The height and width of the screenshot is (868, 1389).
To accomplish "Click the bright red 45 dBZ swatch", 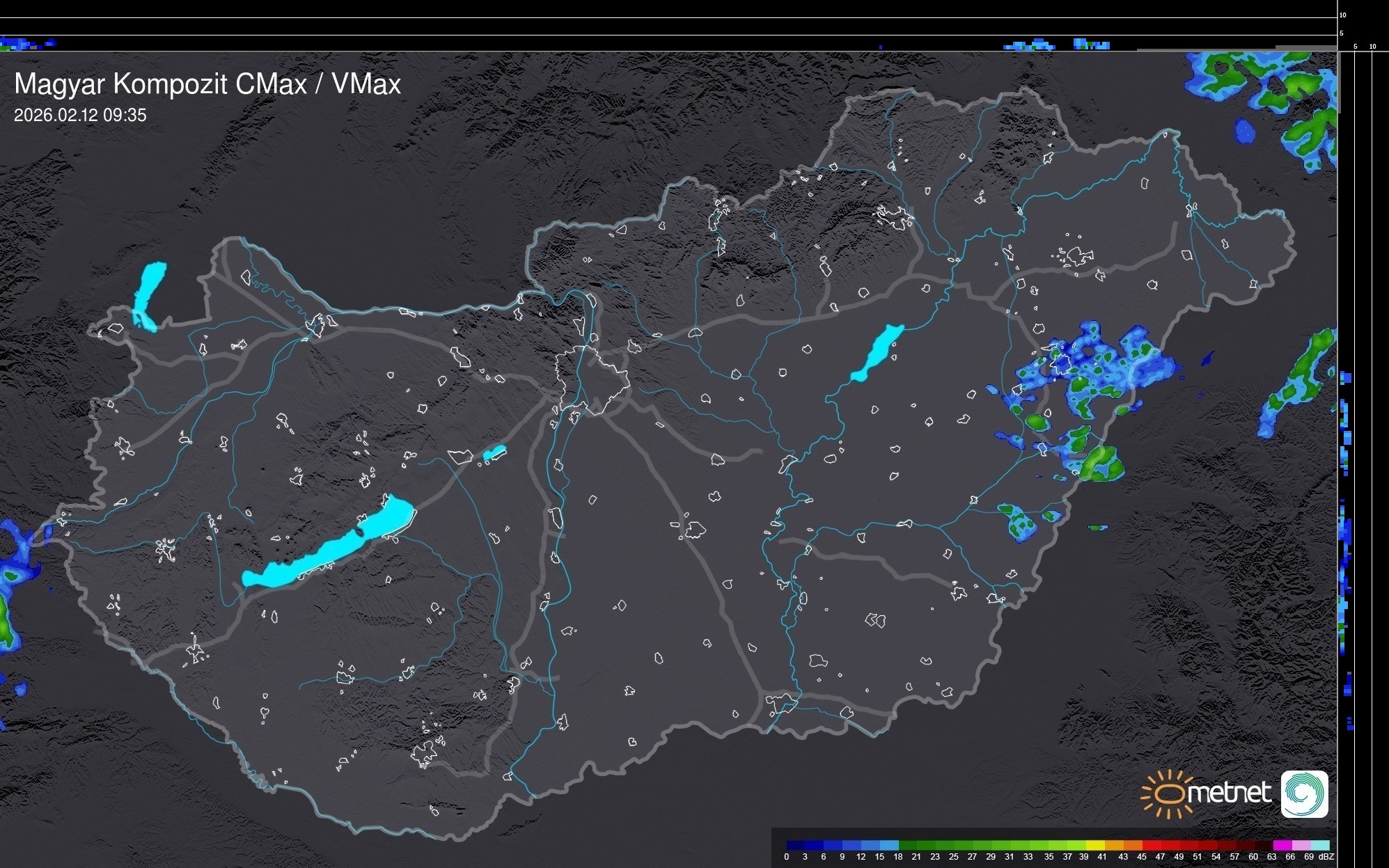I will click(x=1151, y=845).
